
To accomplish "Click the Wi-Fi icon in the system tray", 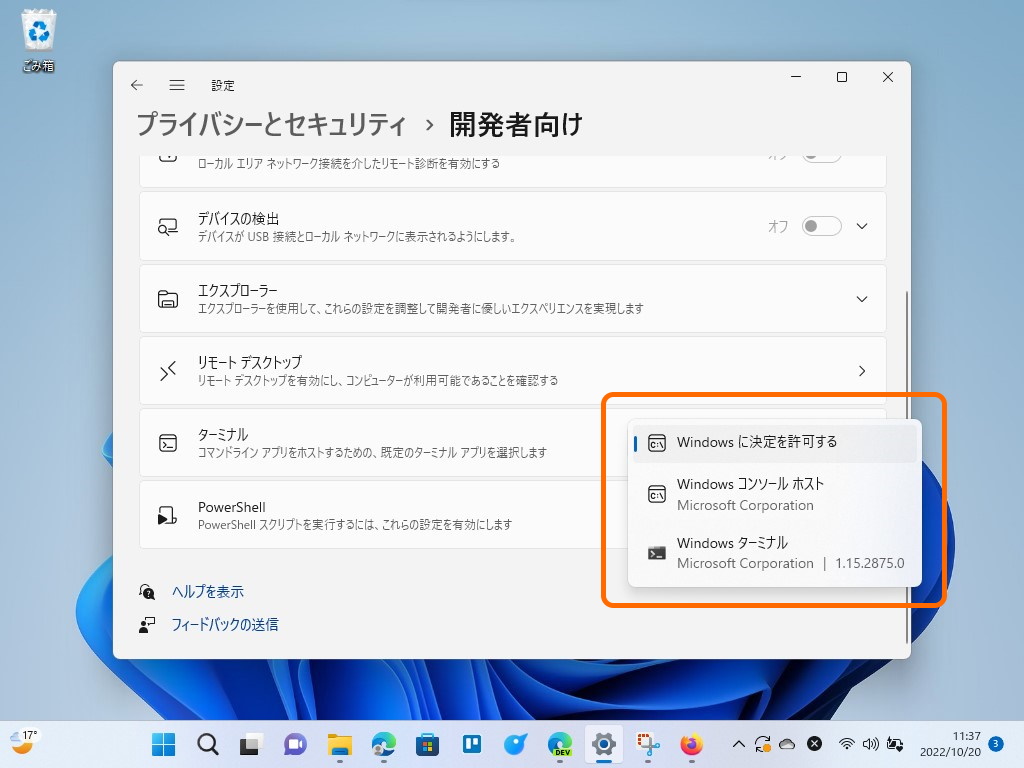I will pyautogui.click(x=847, y=744).
